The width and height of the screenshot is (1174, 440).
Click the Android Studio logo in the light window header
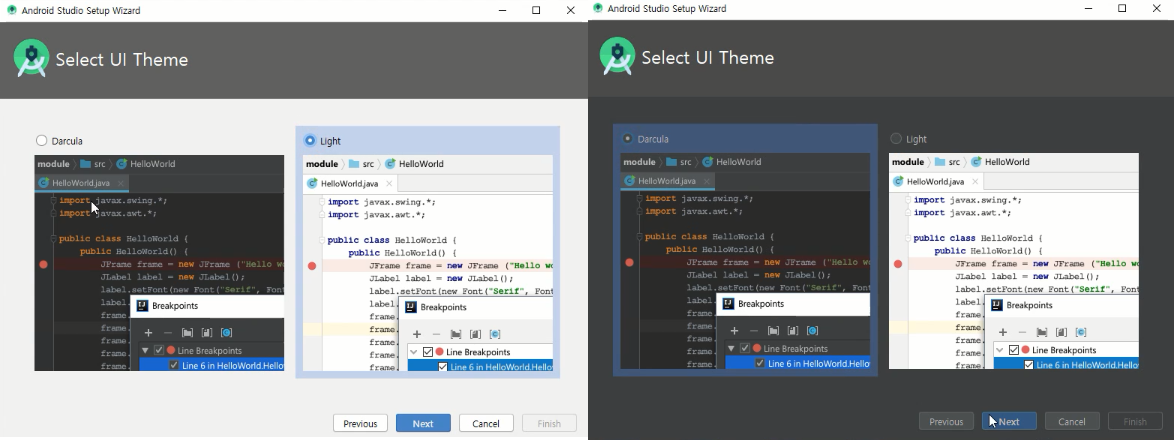(31, 58)
